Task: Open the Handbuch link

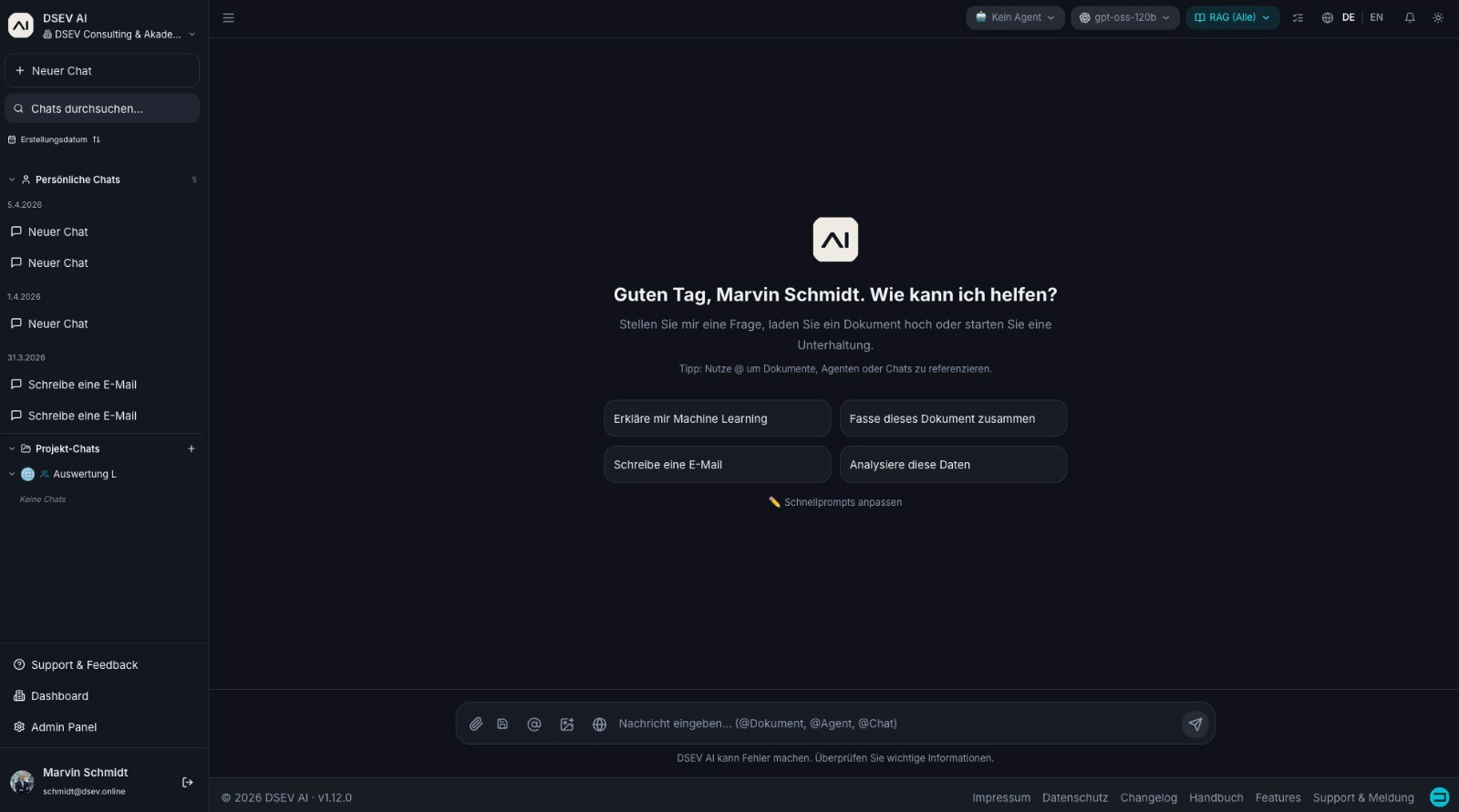Action: (1216, 797)
